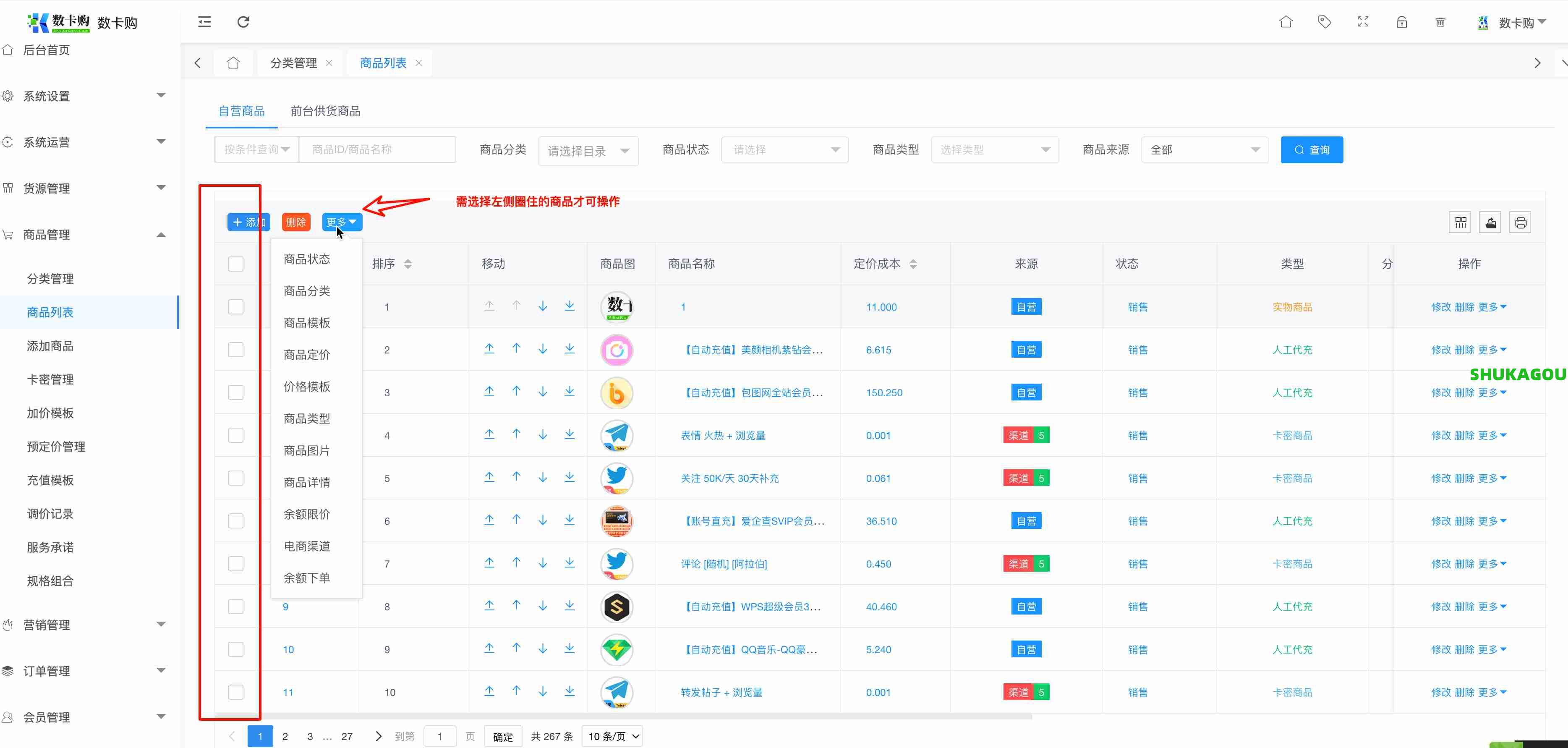This screenshot has width=1568, height=748.
Task: Click the trash icon in the top bar
Action: point(1440,22)
